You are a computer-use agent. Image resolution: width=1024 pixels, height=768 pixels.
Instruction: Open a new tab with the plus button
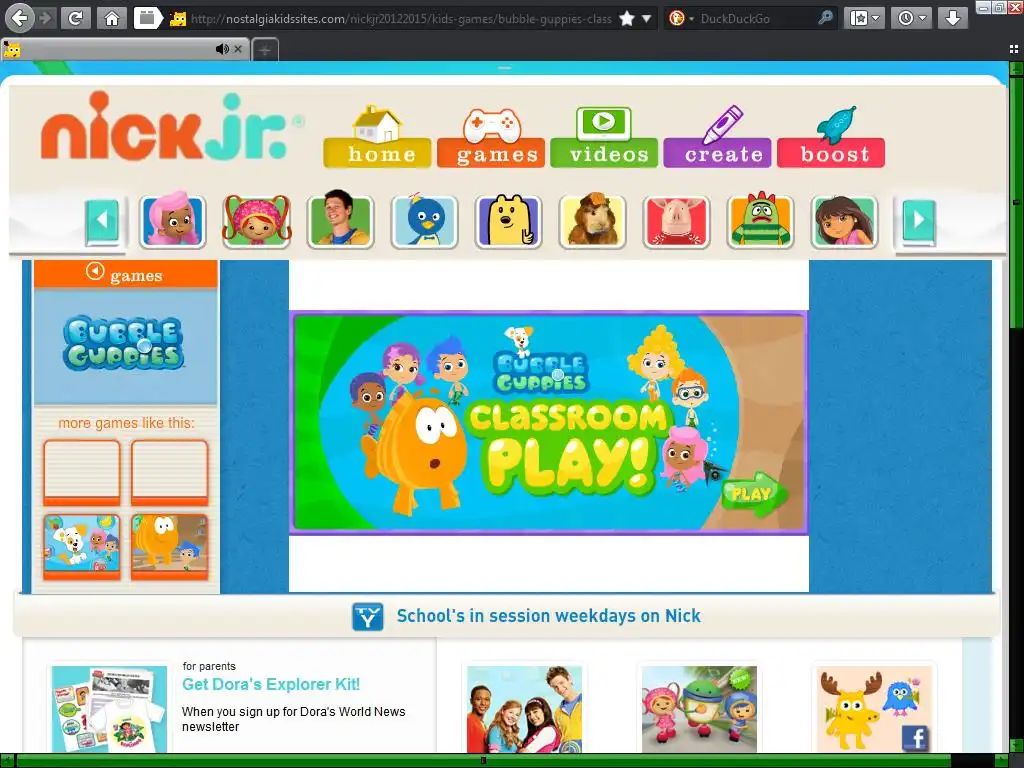click(265, 50)
